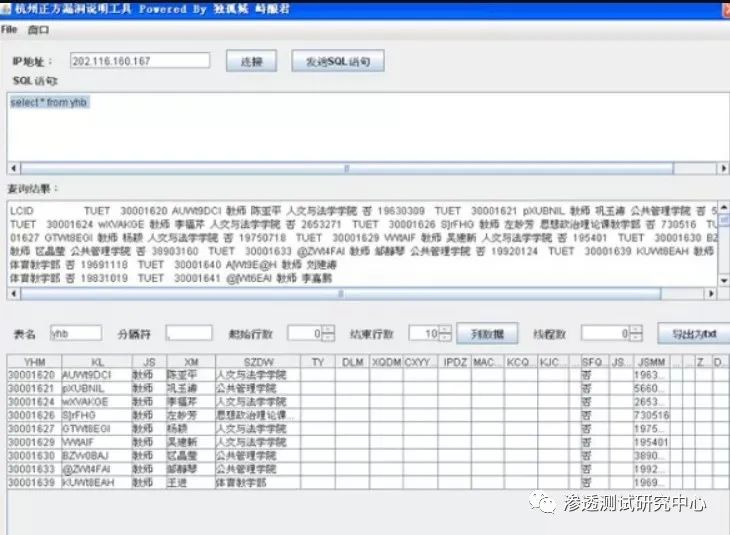Select the KL cell KUWt8EAH
This screenshot has height=535, width=730.
[x=97, y=482]
